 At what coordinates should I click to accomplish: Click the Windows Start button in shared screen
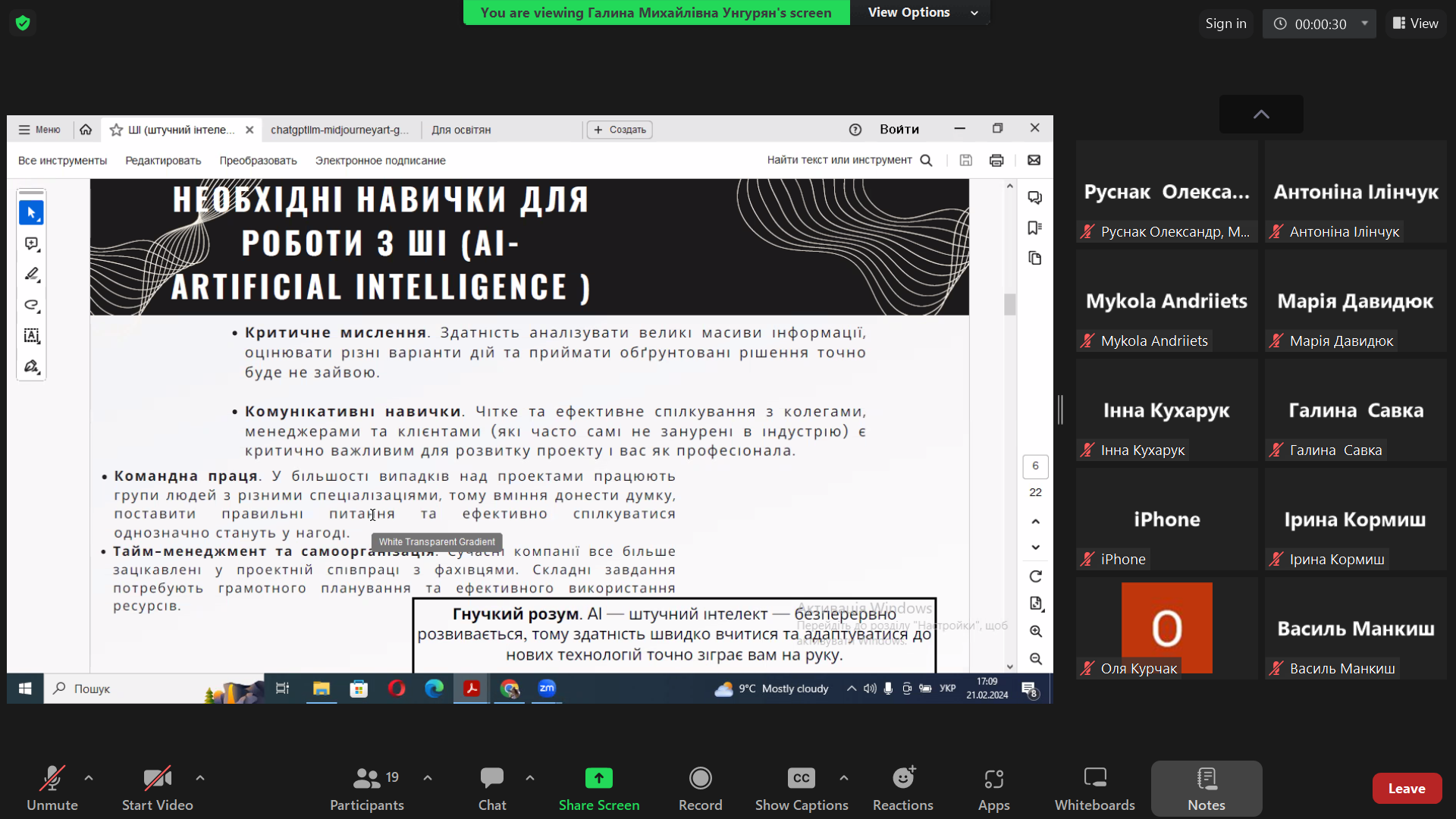(x=25, y=689)
